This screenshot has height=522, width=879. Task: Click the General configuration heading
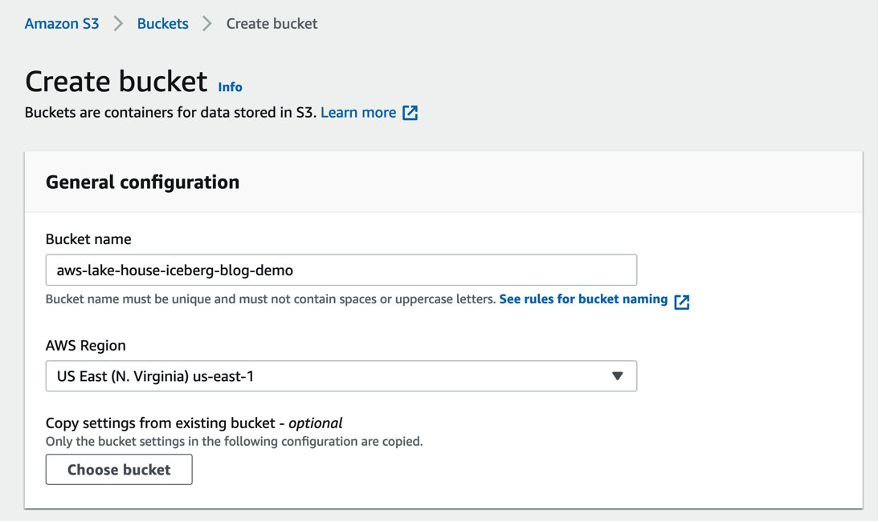click(x=142, y=182)
